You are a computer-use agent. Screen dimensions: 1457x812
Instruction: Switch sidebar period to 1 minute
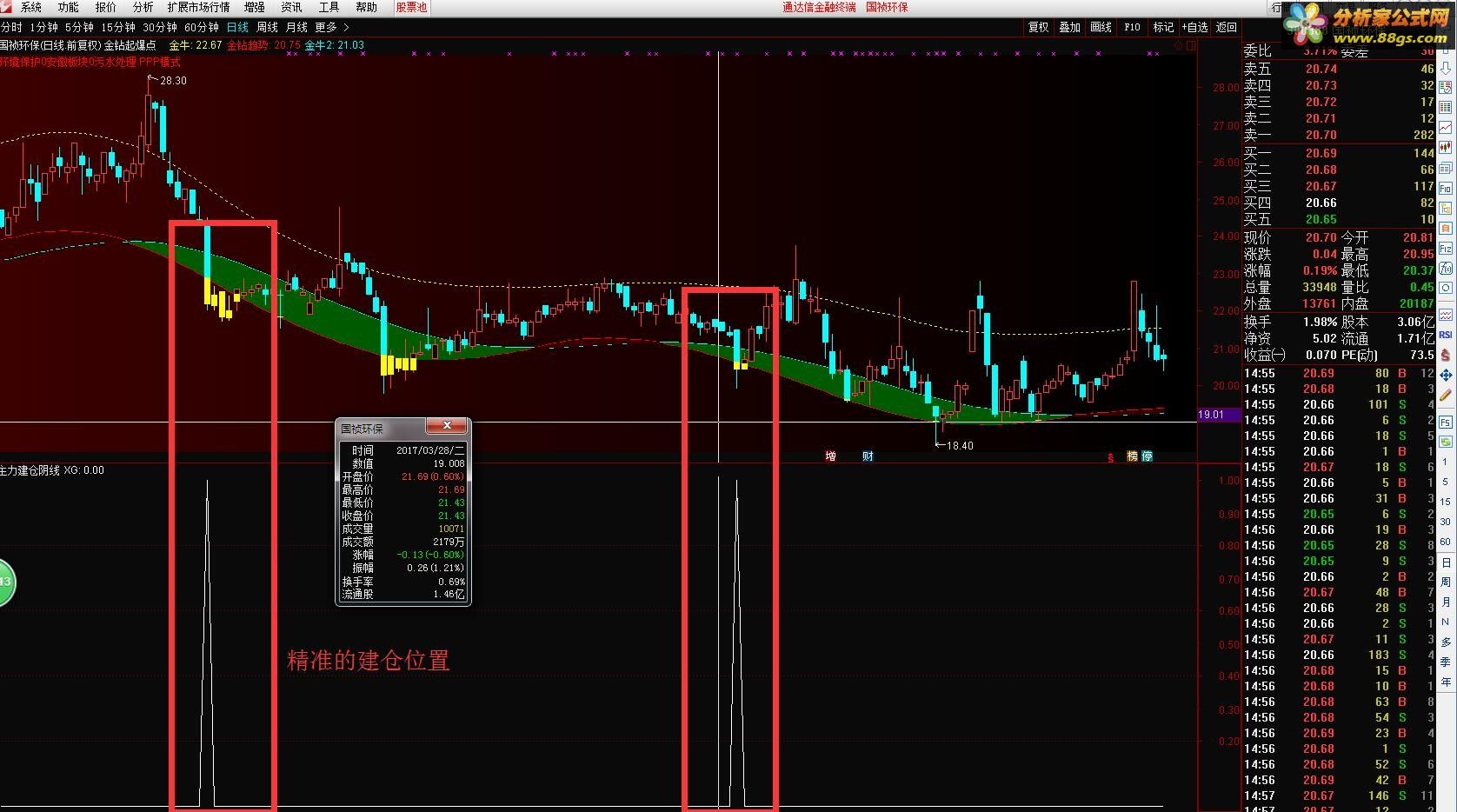point(1445,461)
